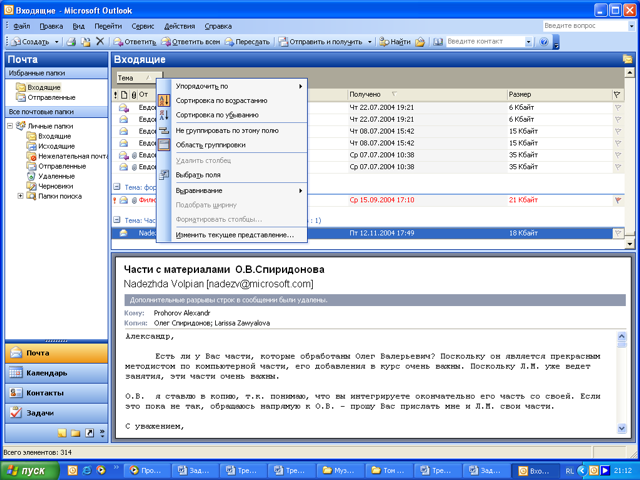This screenshot has width=640, height=480.
Task: Open Отправить и получить dropdown arrow
Action: click(x=369, y=42)
